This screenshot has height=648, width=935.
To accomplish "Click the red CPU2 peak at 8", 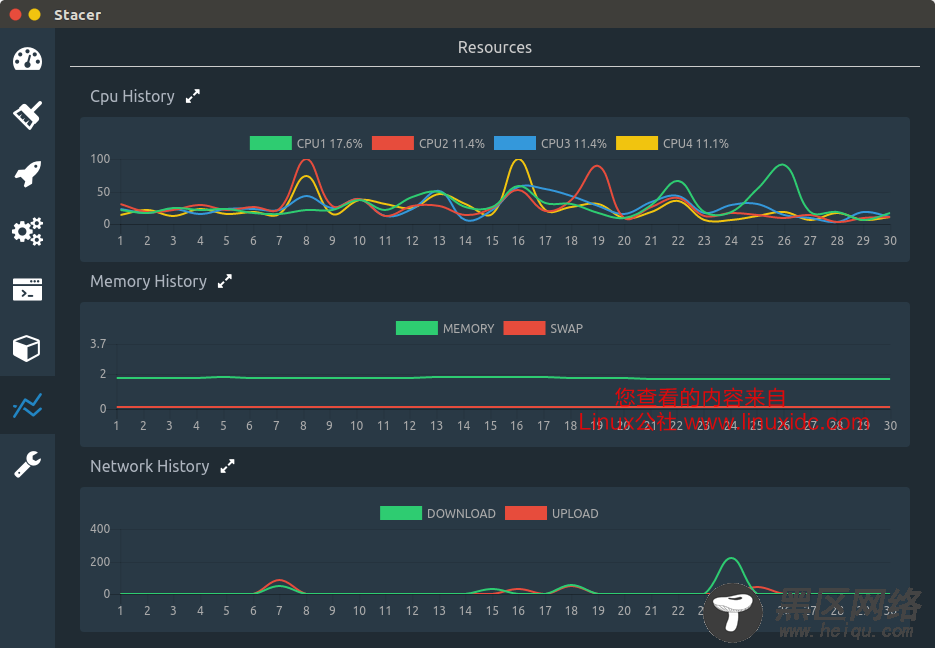I will click(306, 160).
